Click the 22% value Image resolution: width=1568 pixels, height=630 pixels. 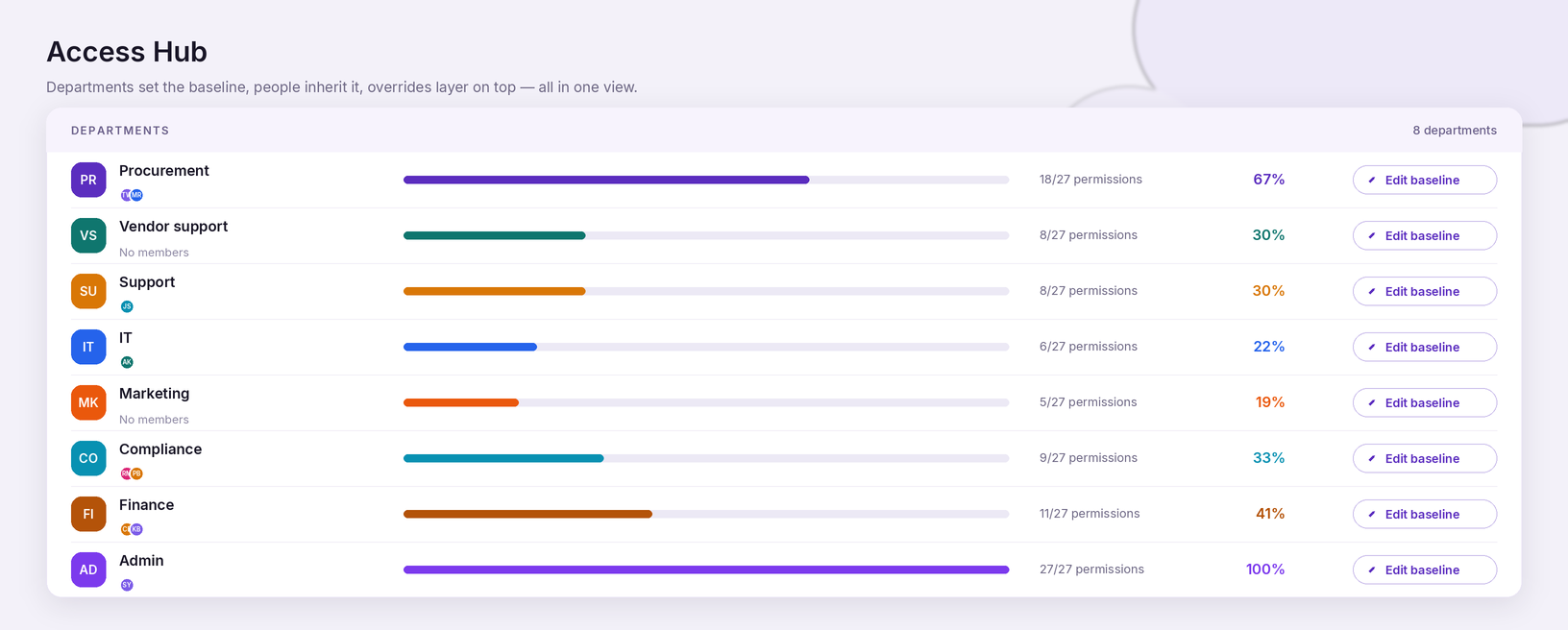click(x=1269, y=347)
